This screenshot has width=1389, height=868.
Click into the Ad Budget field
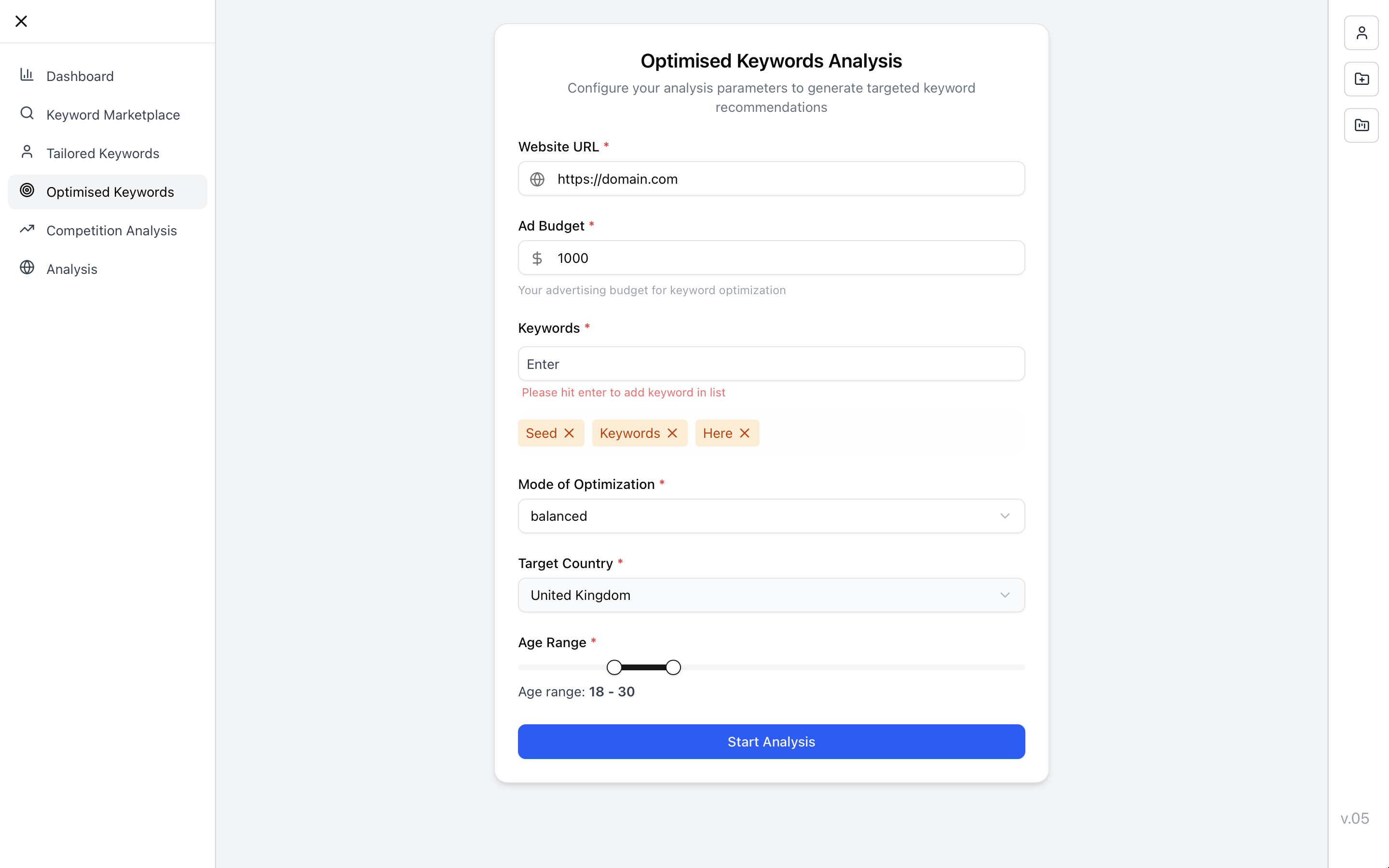pos(771,258)
